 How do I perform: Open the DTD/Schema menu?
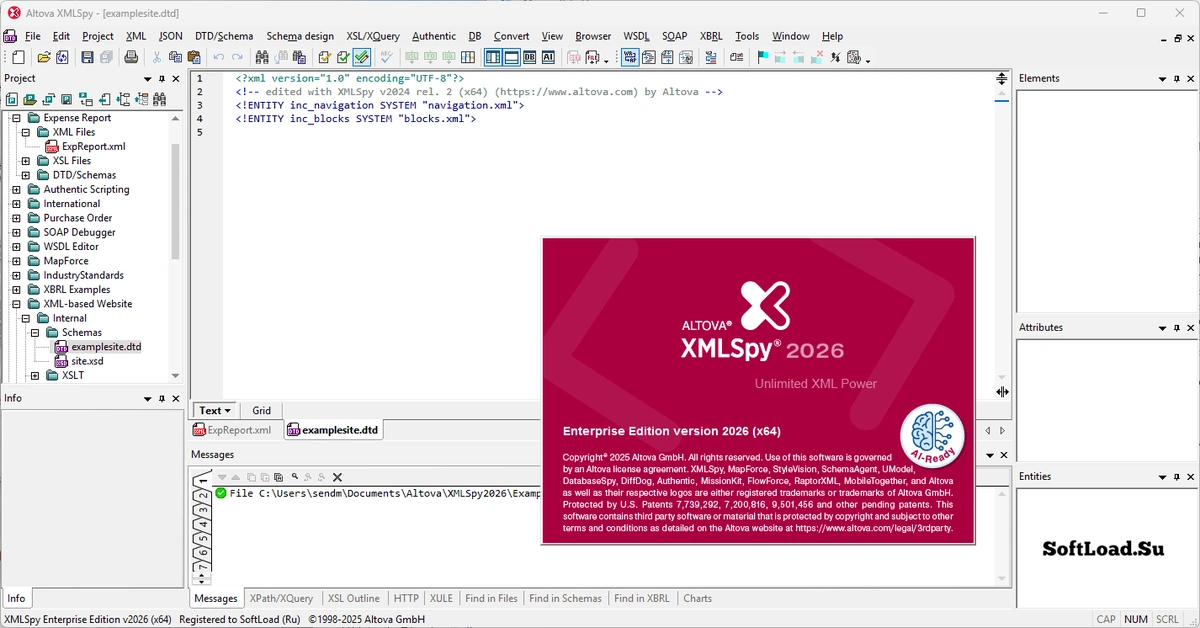(224, 36)
